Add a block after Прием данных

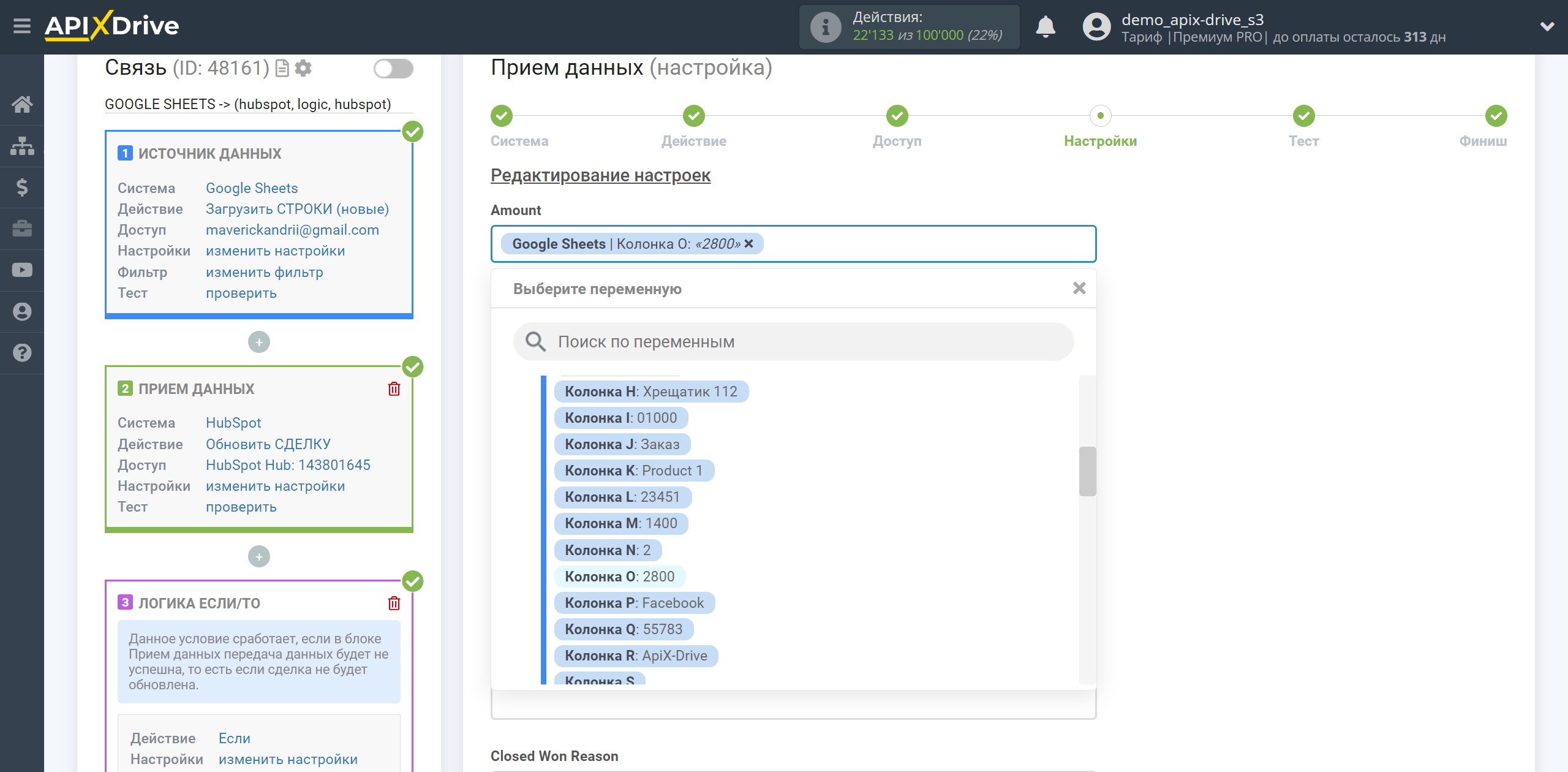(x=259, y=557)
